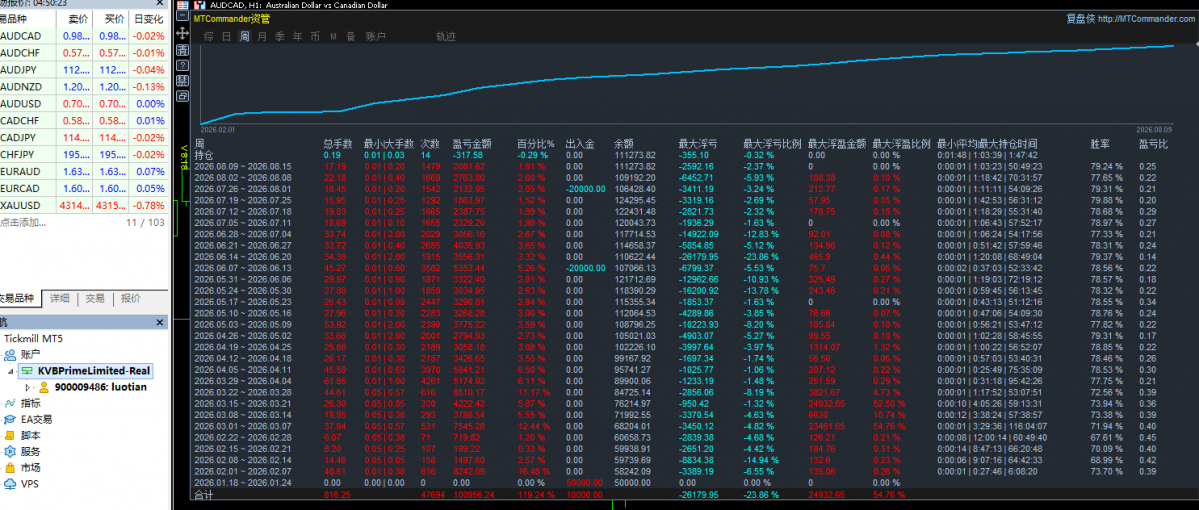This screenshot has width=1199, height=510.
Task: Select the AUDCHF symbol row
Action: click(83, 53)
